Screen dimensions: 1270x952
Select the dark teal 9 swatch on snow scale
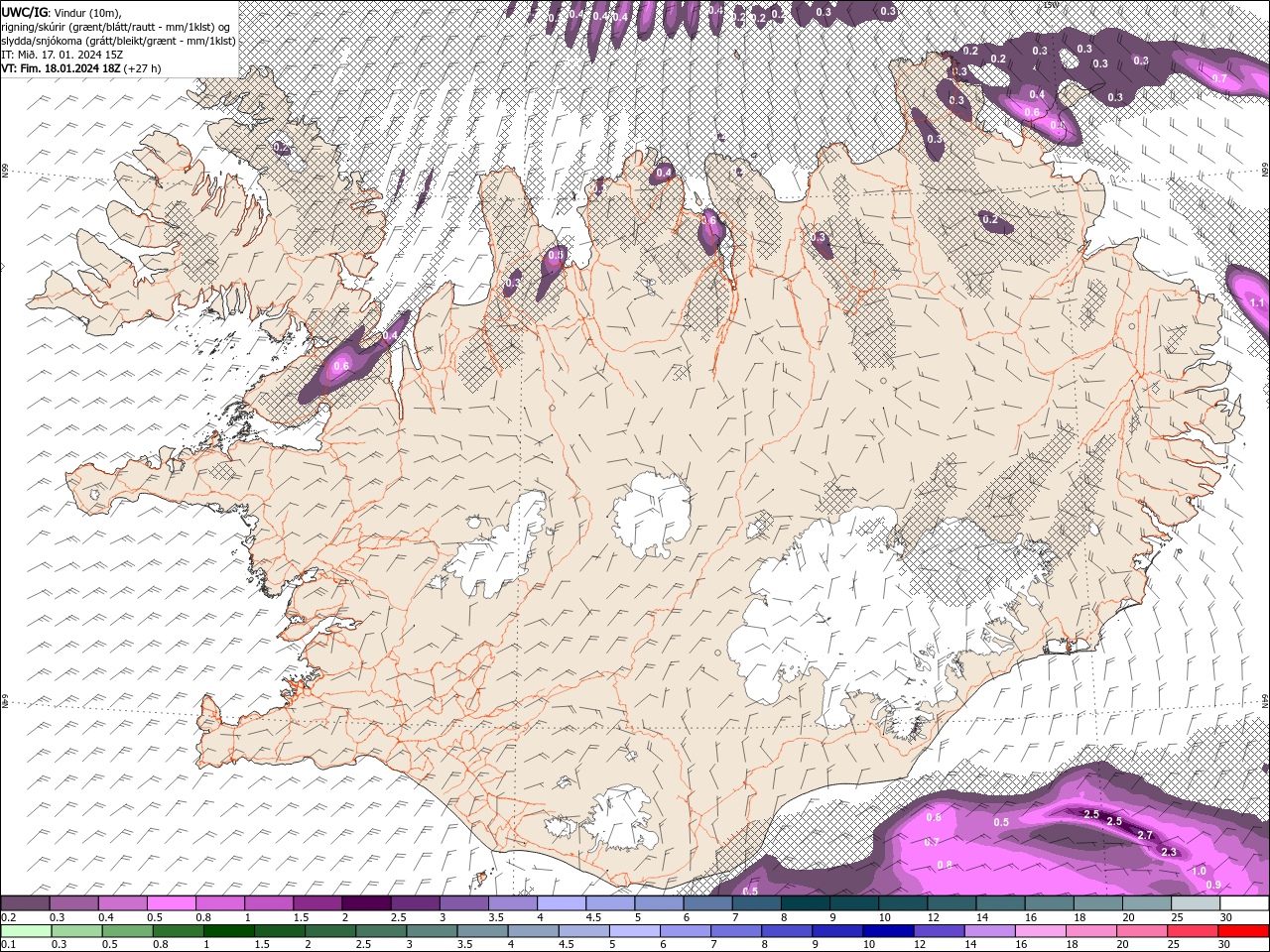[x=804, y=903]
